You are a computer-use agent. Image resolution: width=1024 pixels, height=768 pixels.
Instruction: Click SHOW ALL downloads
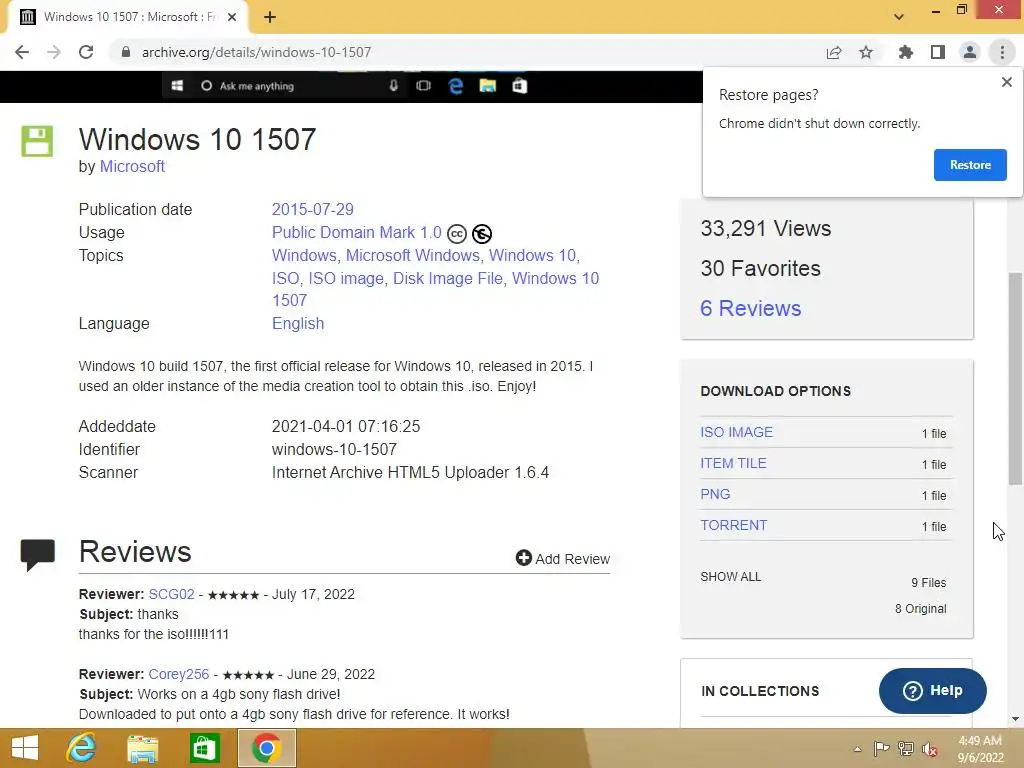click(x=730, y=577)
